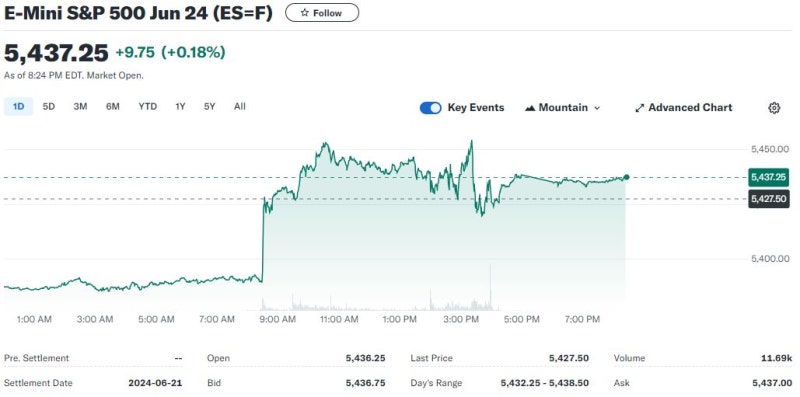
Task: Expand the Mountain chart type dropdown arrow
Action: [597, 108]
